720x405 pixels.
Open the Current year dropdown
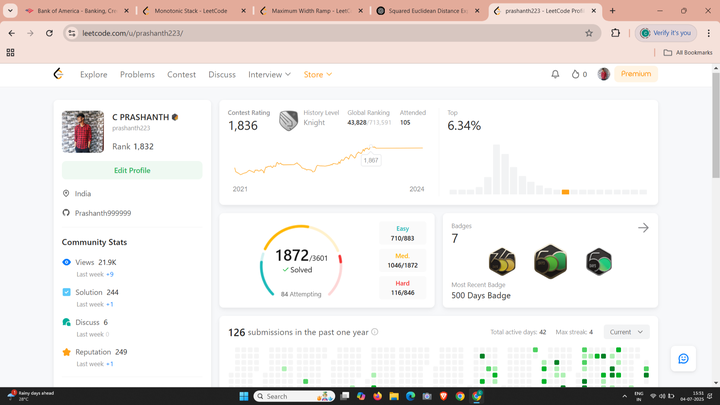pos(626,332)
